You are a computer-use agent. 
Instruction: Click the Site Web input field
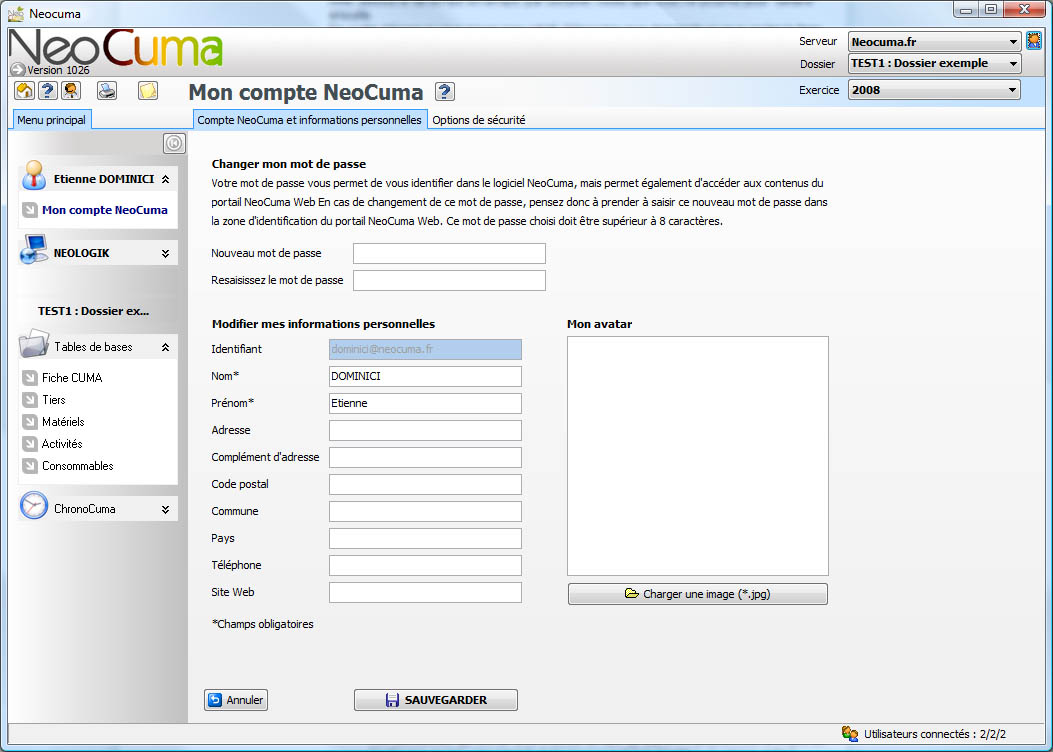tap(425, 592)
